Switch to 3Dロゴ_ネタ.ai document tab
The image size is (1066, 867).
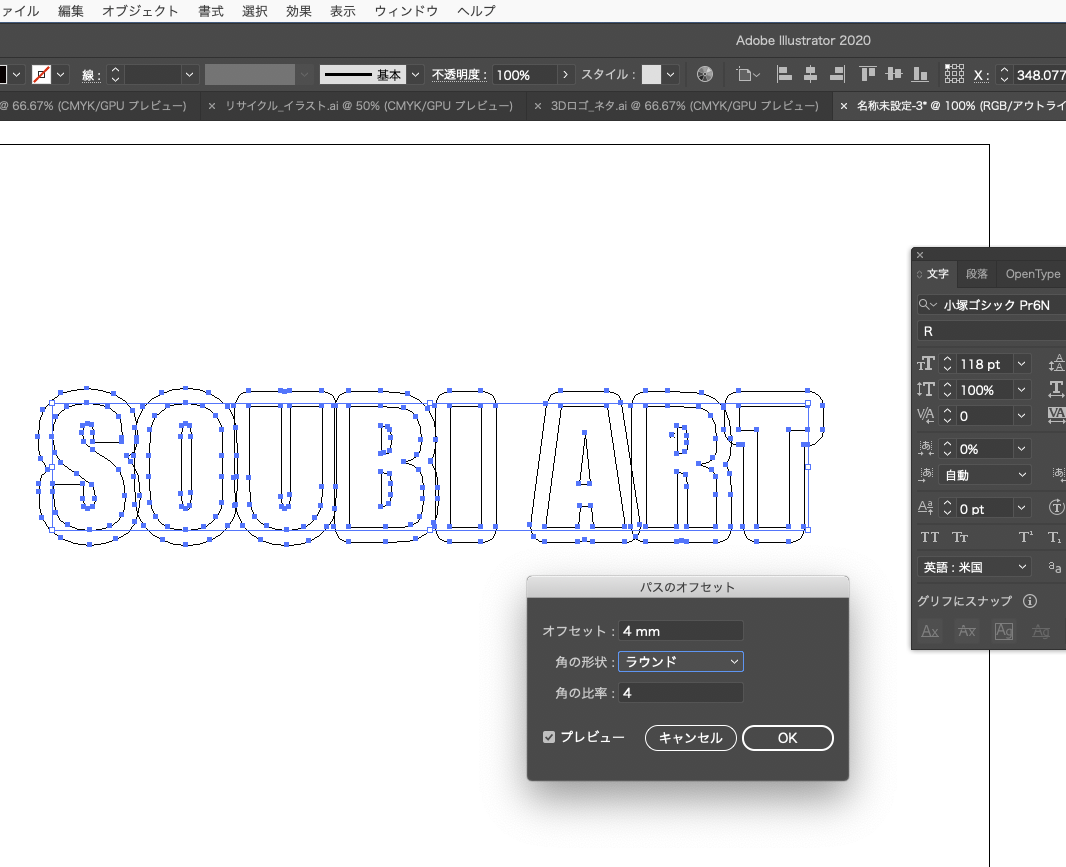coord(684,105)
